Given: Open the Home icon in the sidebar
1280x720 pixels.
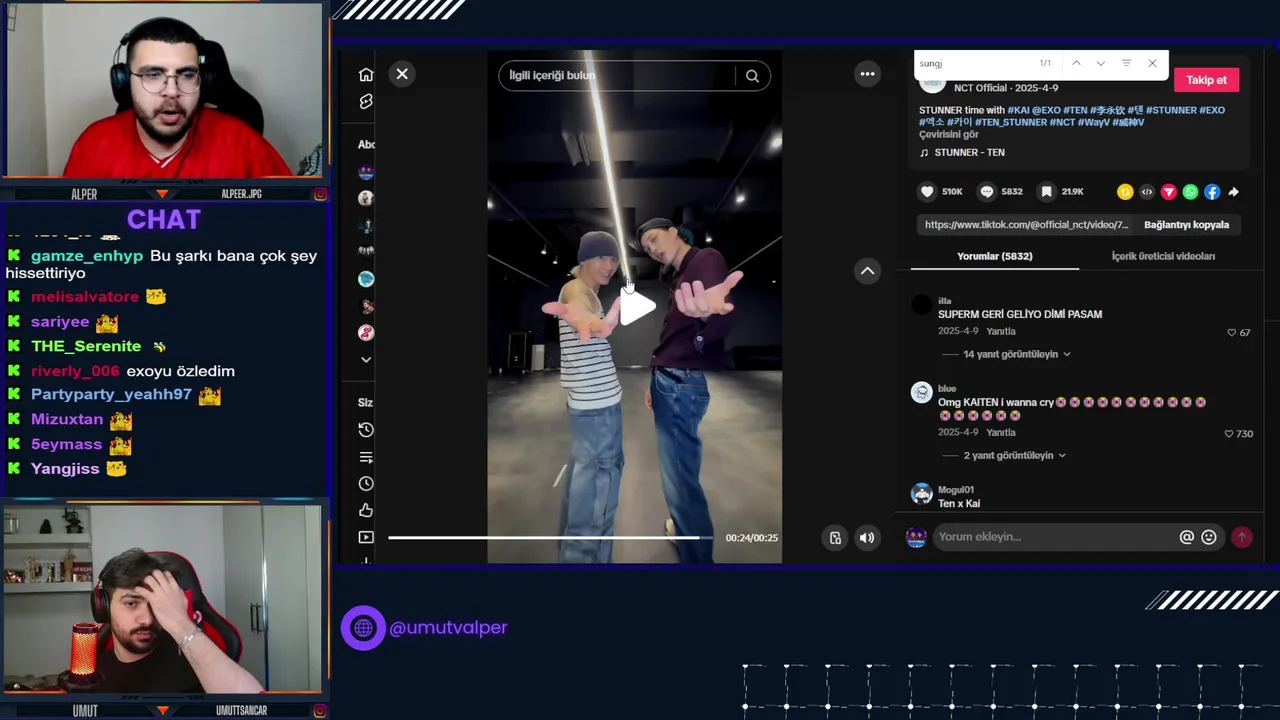Looking at the screenshot, I should coord(366,75).
